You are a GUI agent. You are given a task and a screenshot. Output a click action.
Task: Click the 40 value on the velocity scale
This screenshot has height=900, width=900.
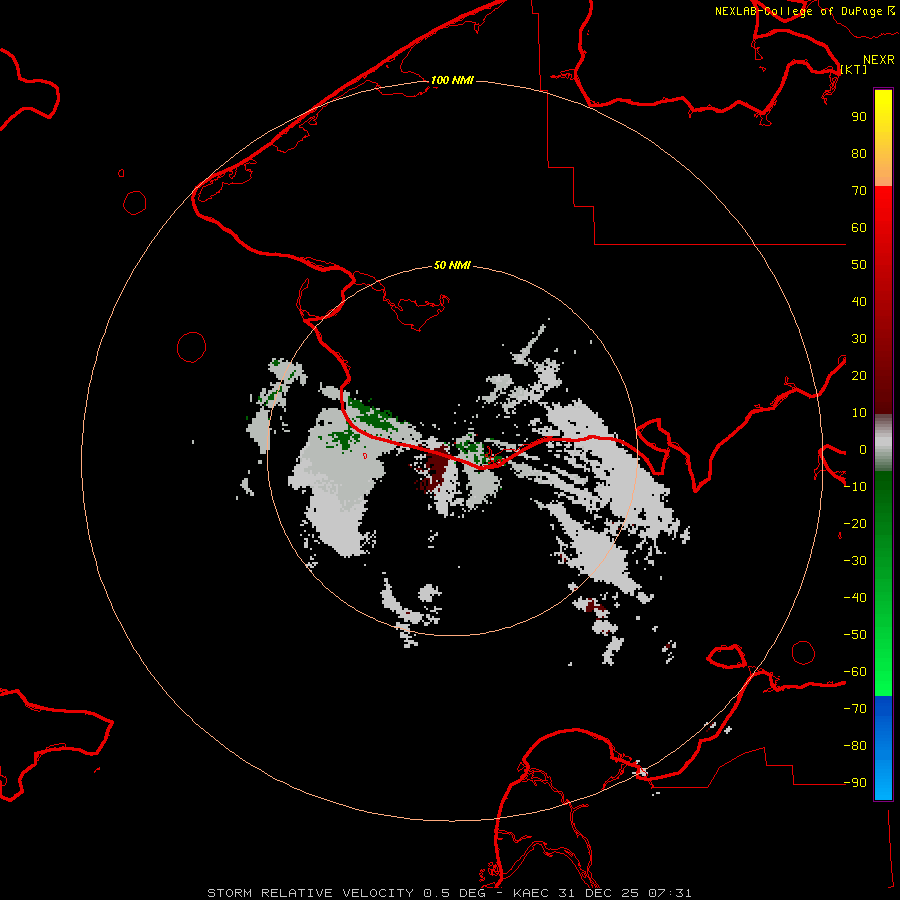pyautogui.click(x=859, y=302)
